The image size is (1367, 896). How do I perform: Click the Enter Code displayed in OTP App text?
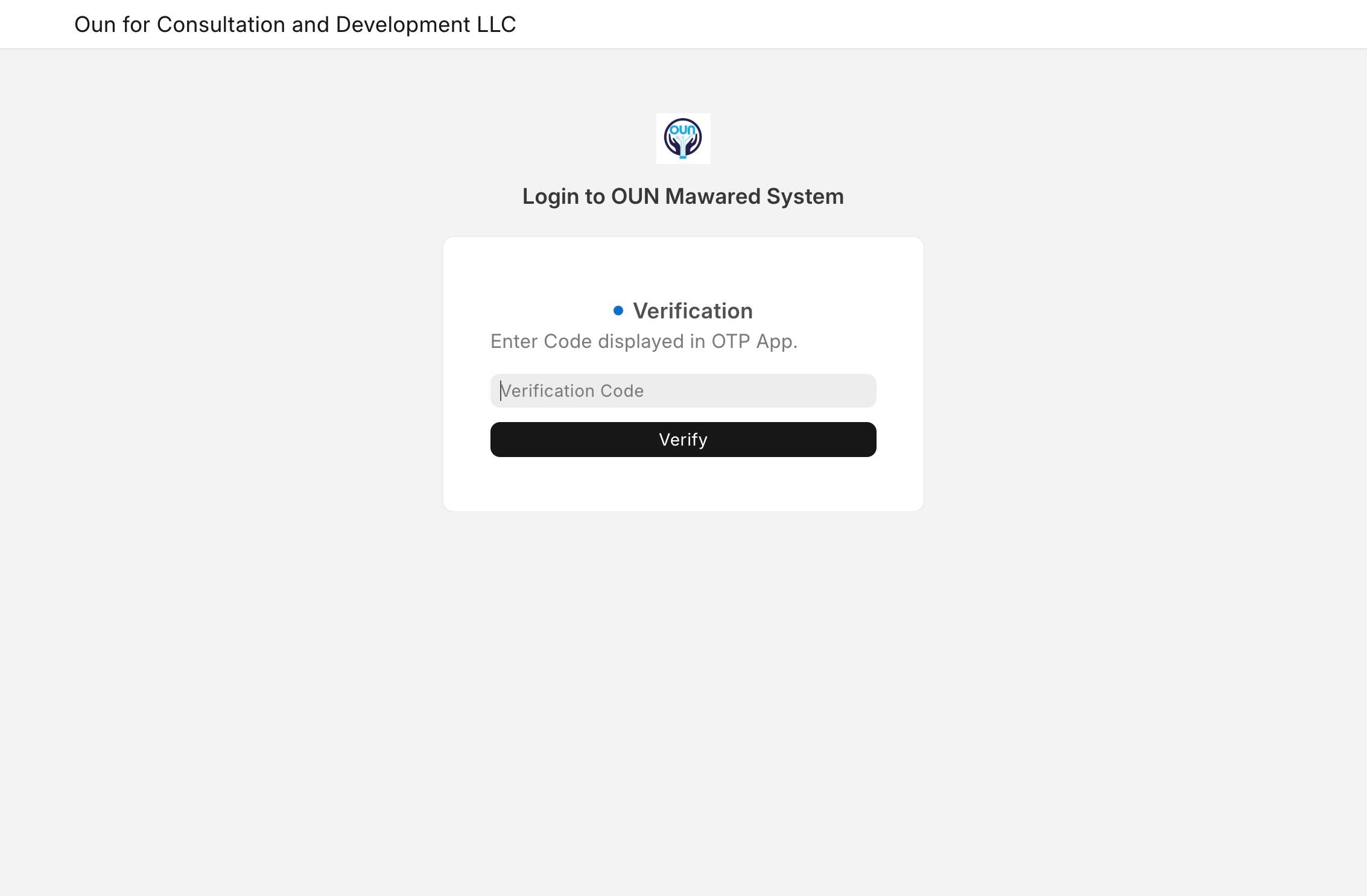coord(644,341)
